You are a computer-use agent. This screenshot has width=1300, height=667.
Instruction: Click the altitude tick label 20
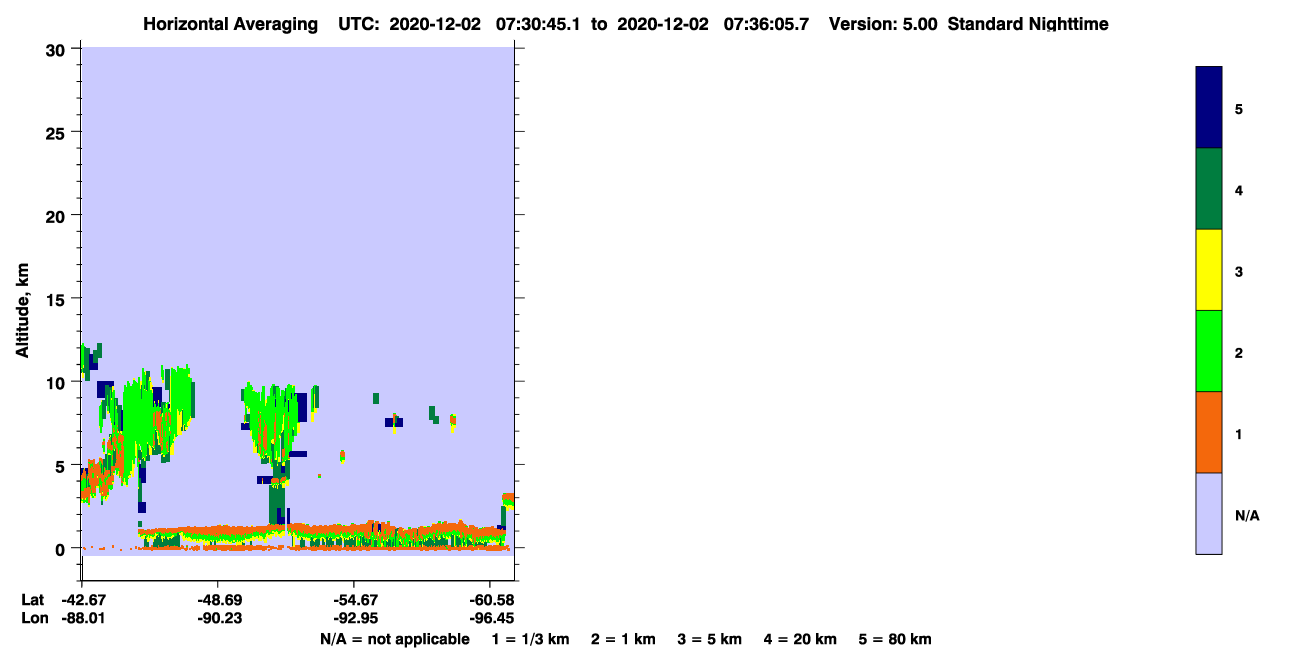click(x=57, y=216)
